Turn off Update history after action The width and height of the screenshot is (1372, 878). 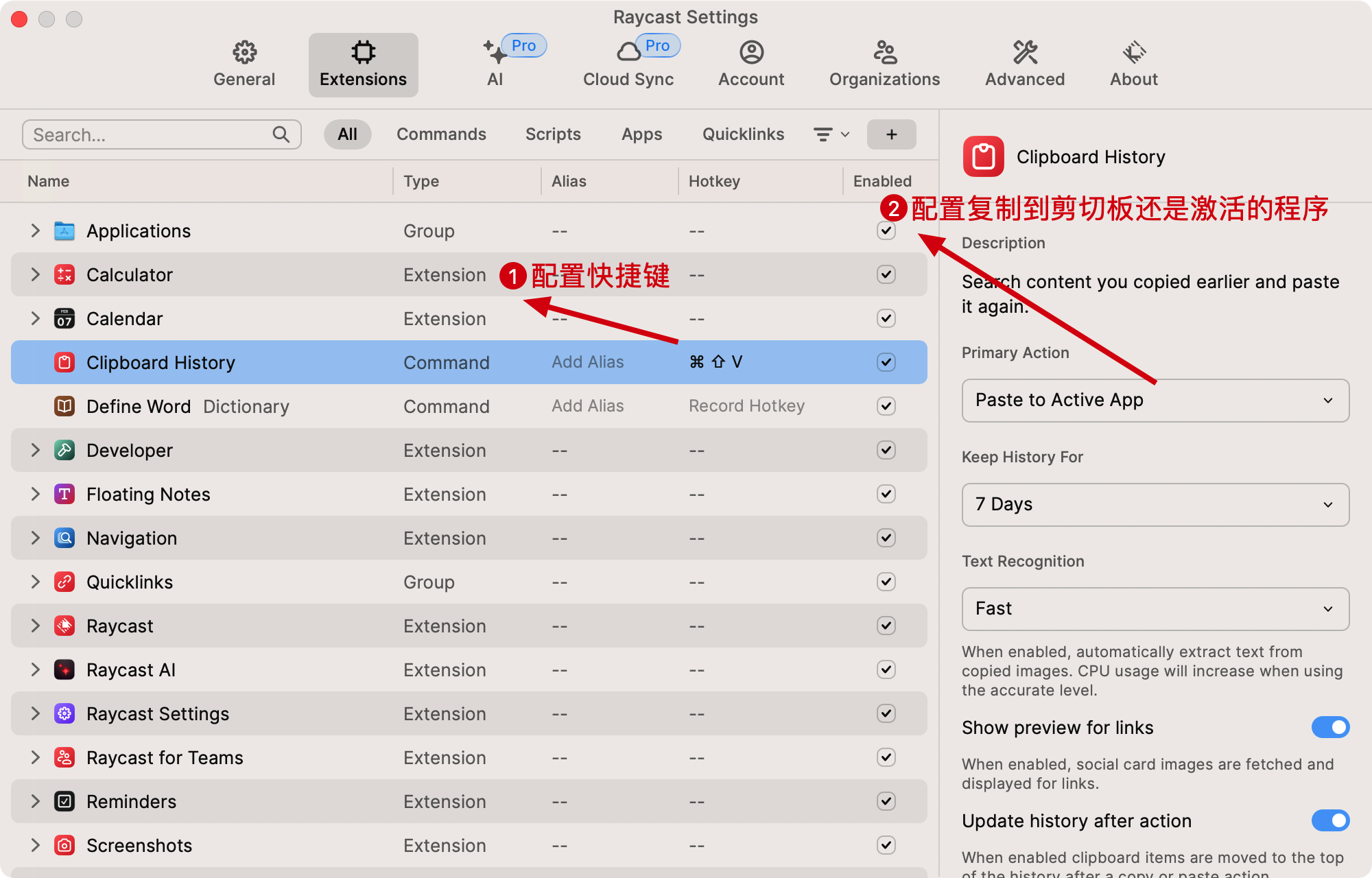tap(1329, 820)
